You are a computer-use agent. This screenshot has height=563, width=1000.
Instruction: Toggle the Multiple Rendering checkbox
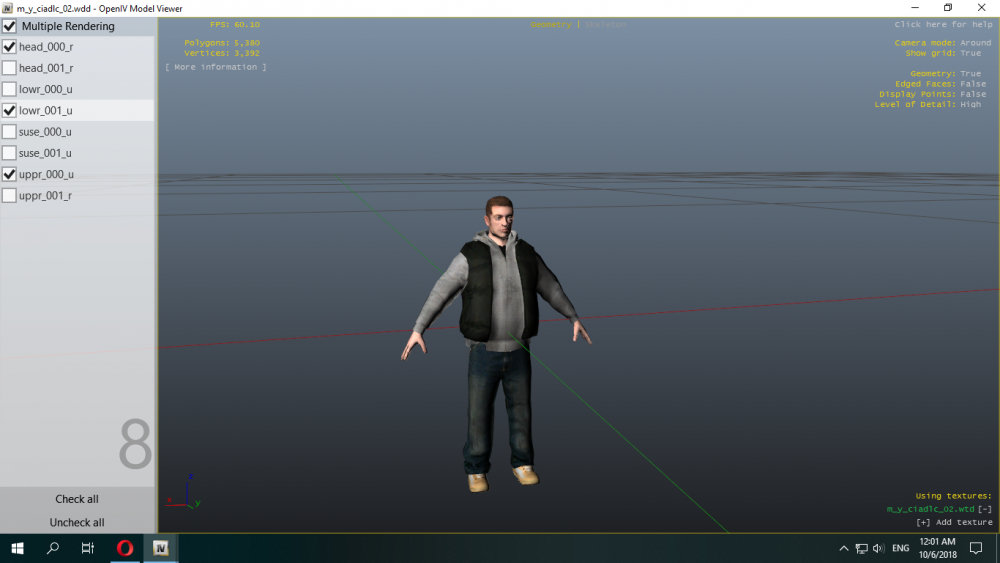[x=10, y=26]
